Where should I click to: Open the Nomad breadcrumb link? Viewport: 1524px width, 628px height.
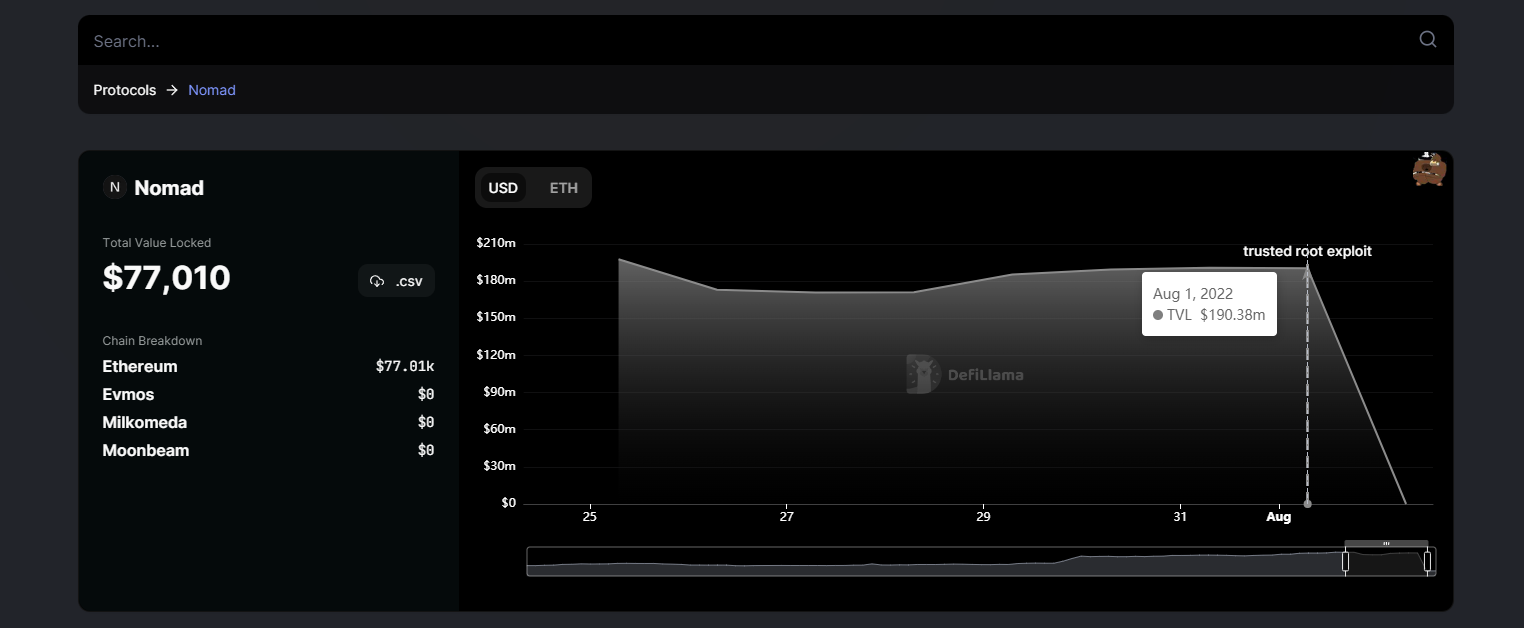pyautogui.click(x=212, y=90)
